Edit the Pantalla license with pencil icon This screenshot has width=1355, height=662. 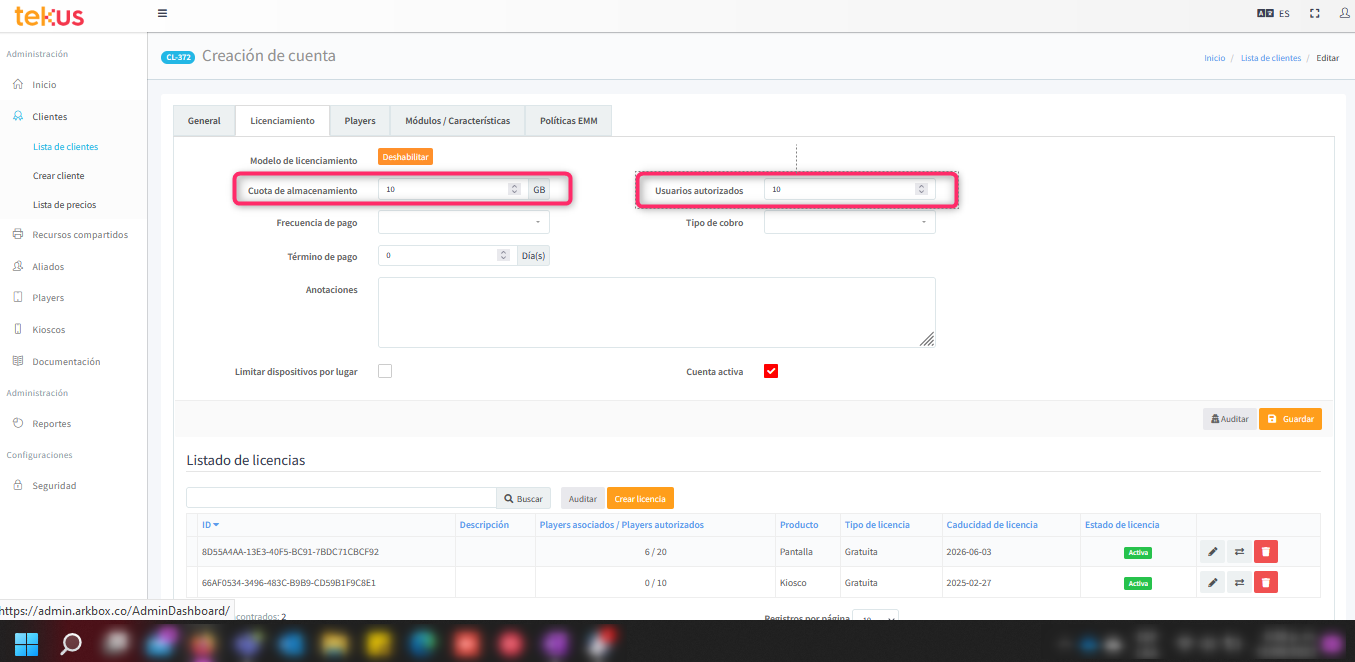(1212, 552)
